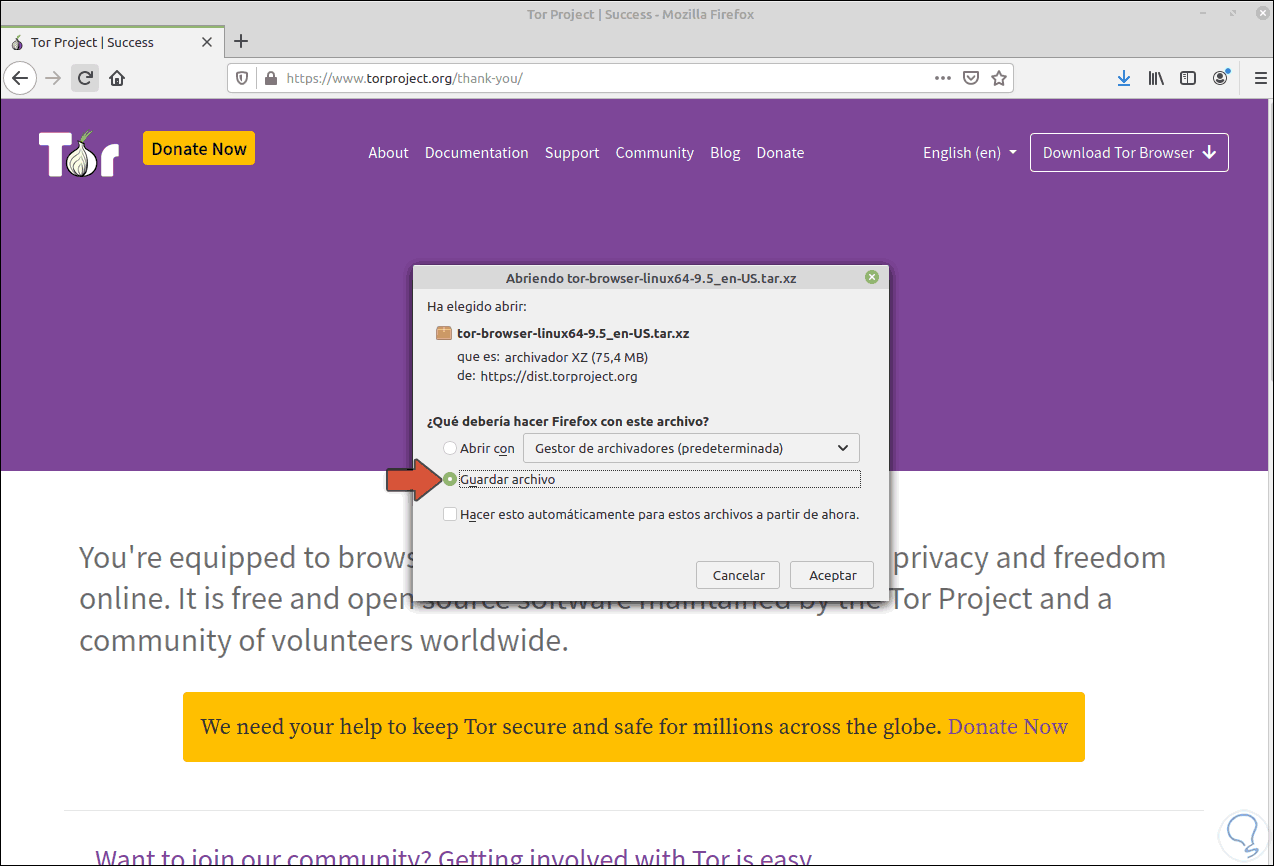The image size is (1274, 866).
Task: Click file name tor-browser-linux64-9.5_en-US.tar.xz
Action: [573, 333]
